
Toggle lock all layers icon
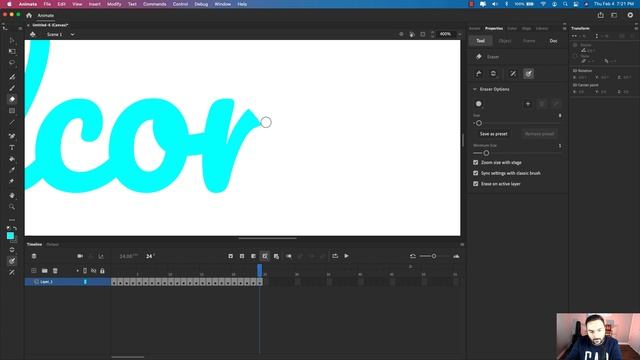click(x=102, y=271)
